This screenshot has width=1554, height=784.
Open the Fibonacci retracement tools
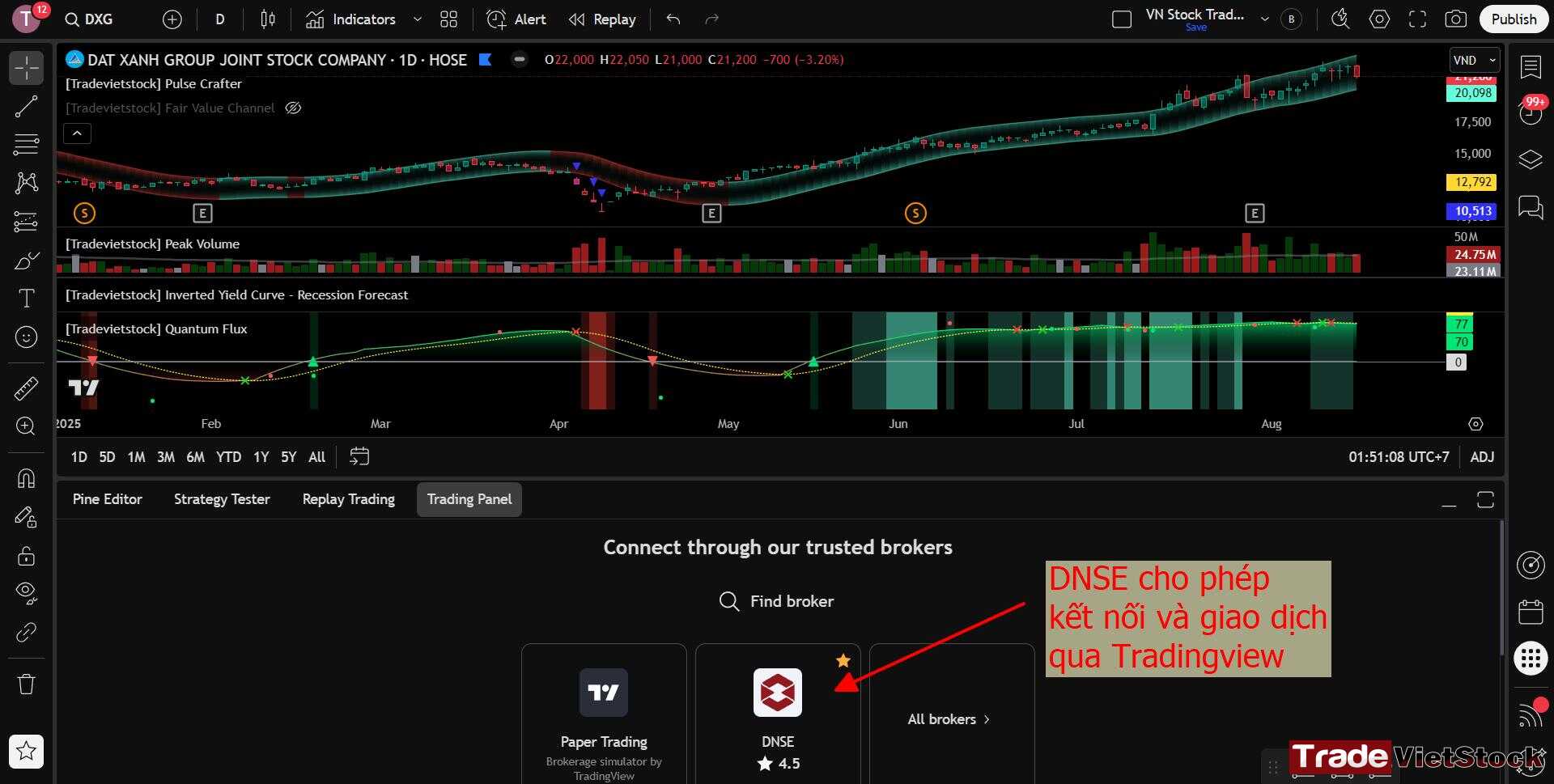click(26, 145)
